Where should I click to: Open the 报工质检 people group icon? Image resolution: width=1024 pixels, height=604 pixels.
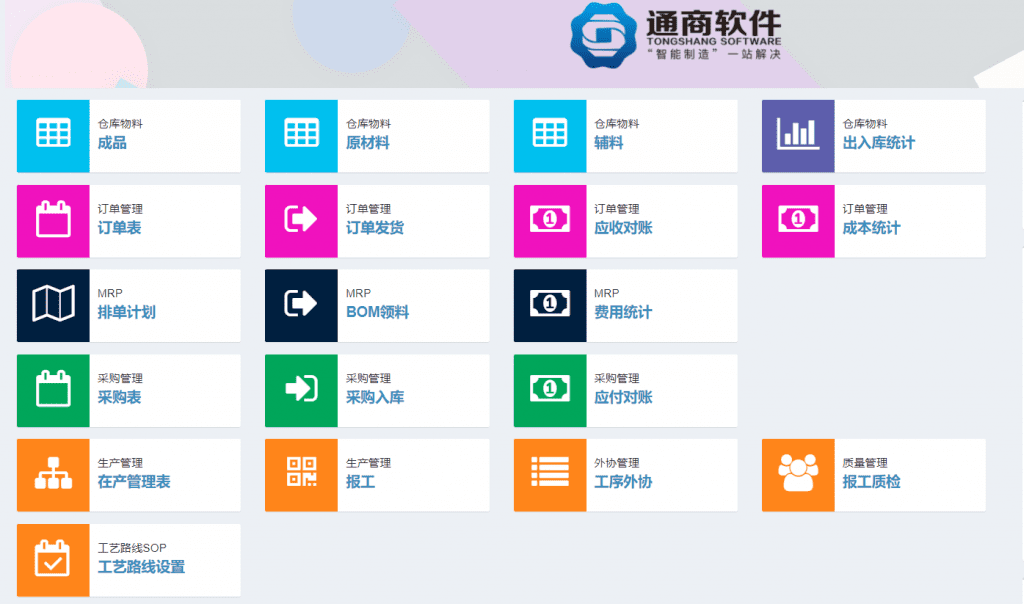pos(798,474)
